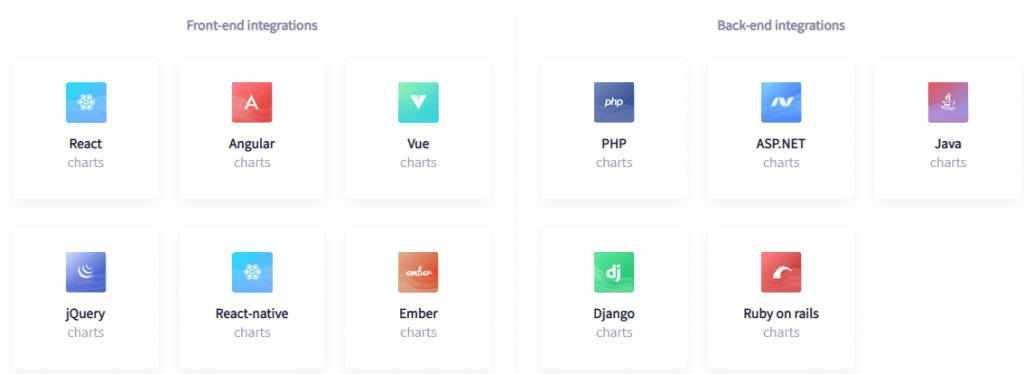Click the Ruby on rails text label

[x=781, y=314]
